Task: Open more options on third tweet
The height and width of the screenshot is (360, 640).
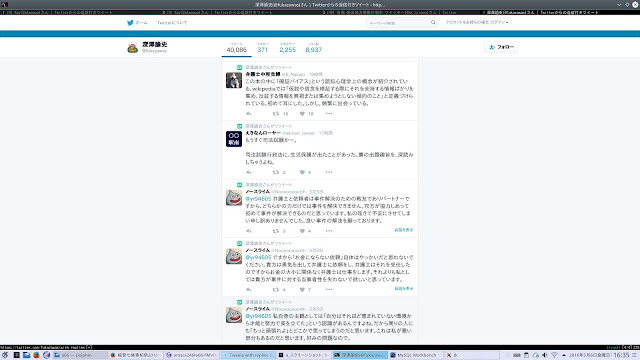Action: pos(329,231)
